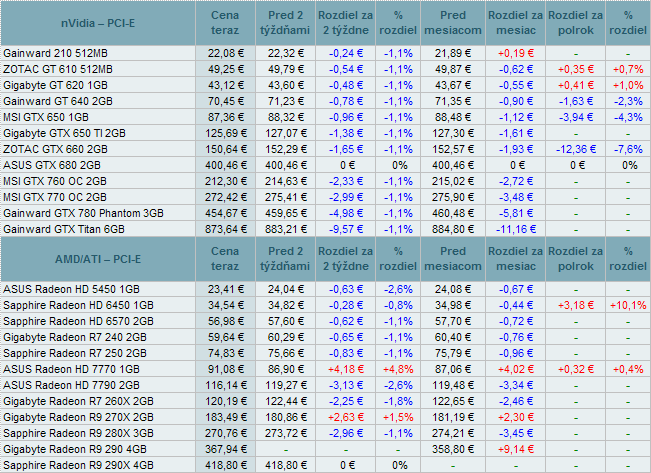Click ZOTAC GT 610 512MB product name
The image size is (651, 473).
click(58, 69)
